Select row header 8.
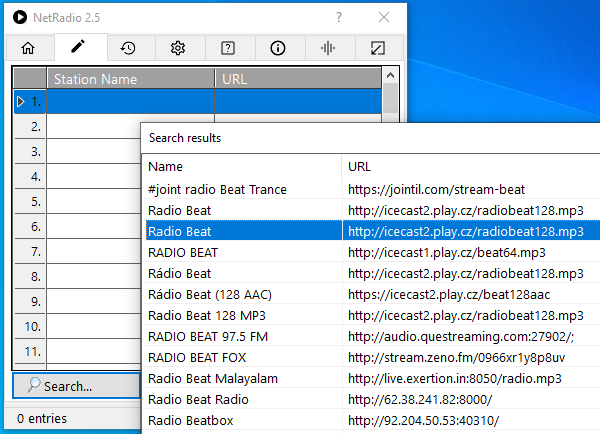600x434 pixels. (x=30, y=276)
